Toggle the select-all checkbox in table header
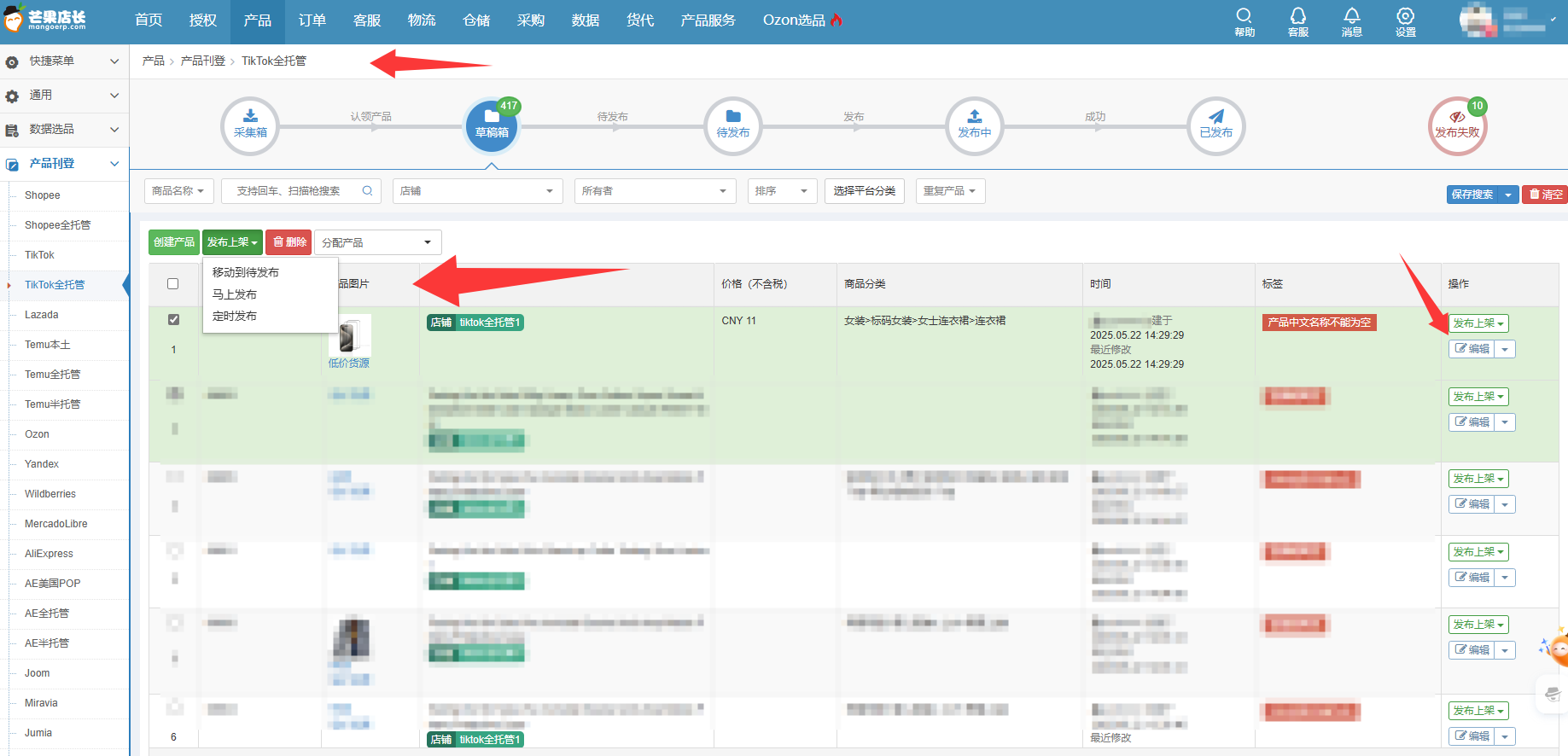This screenshot has height=756, width=1568. click(173, 284)
